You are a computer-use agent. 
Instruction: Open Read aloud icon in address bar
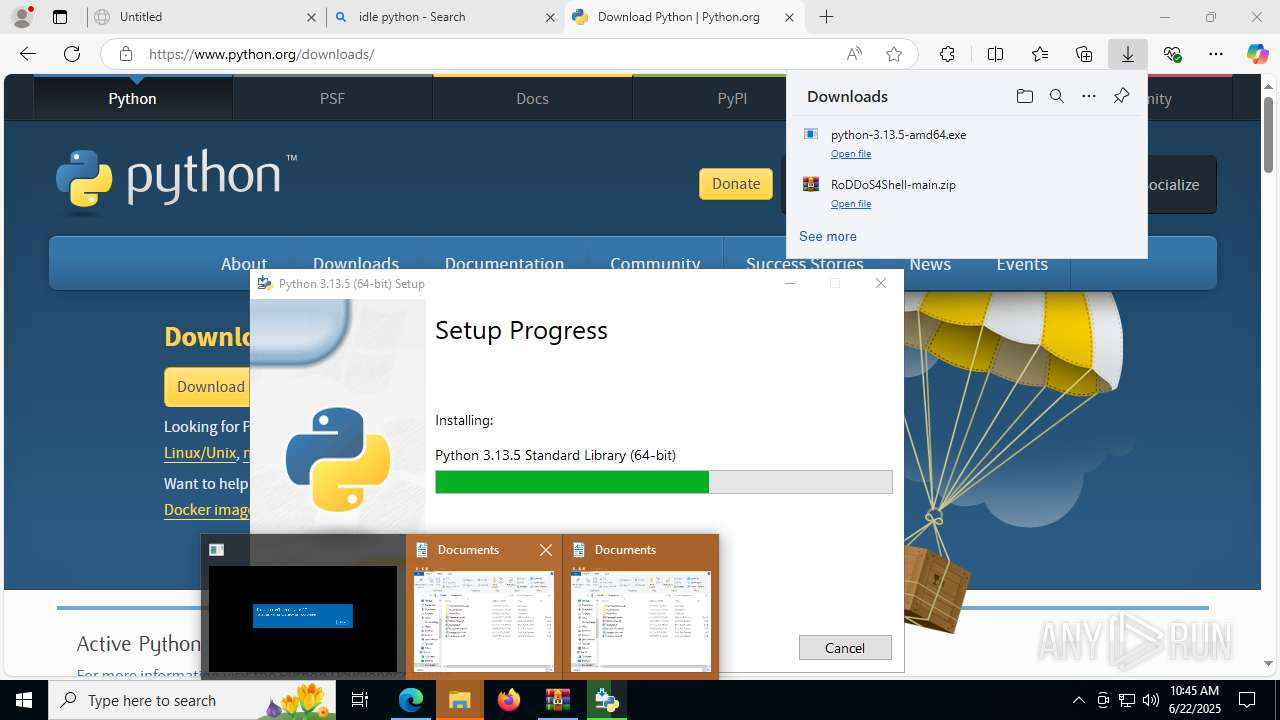point(854,54)
